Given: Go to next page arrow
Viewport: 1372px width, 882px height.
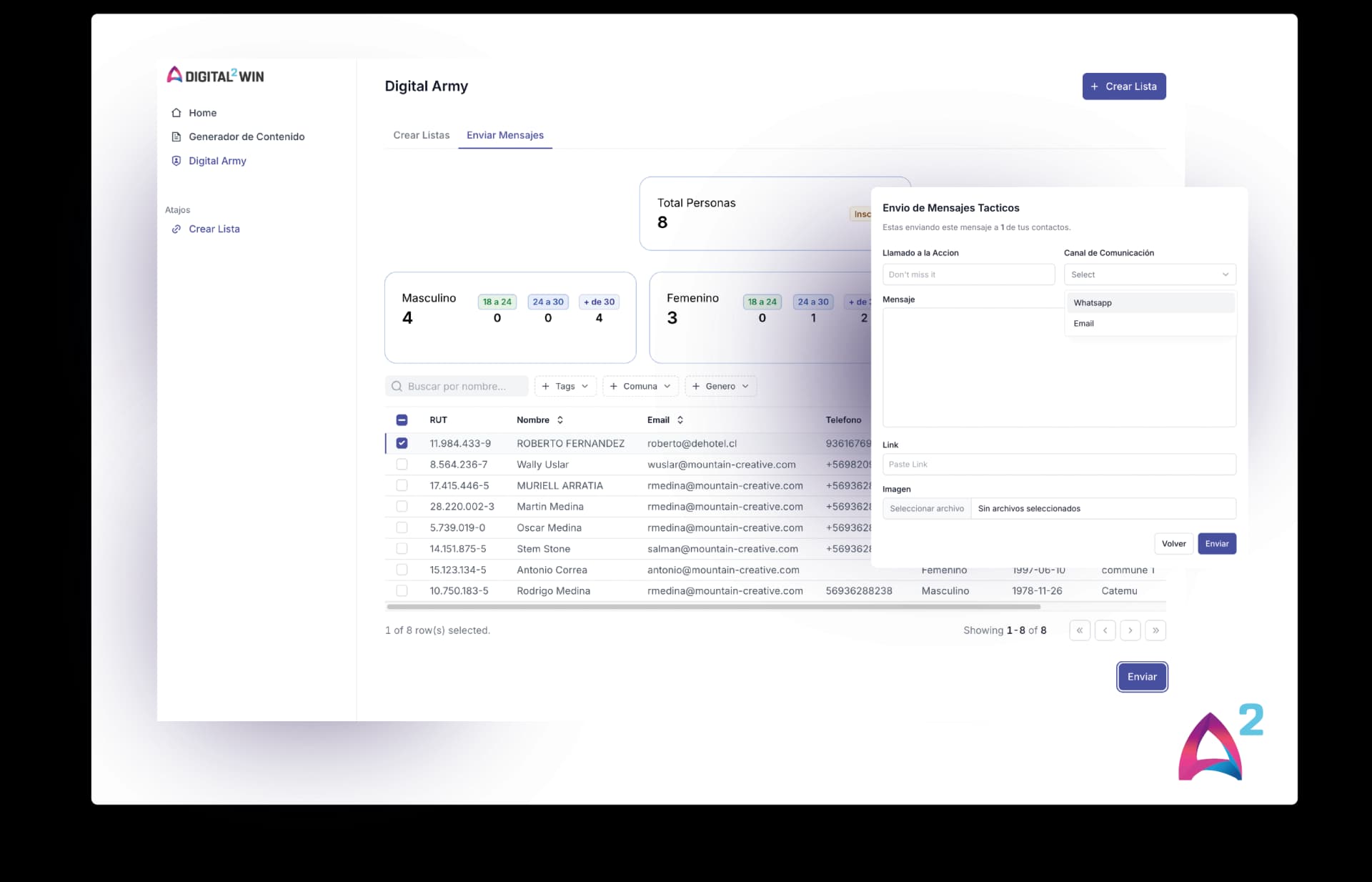Looking at the screenshot, I should [x=1130, y=630].
